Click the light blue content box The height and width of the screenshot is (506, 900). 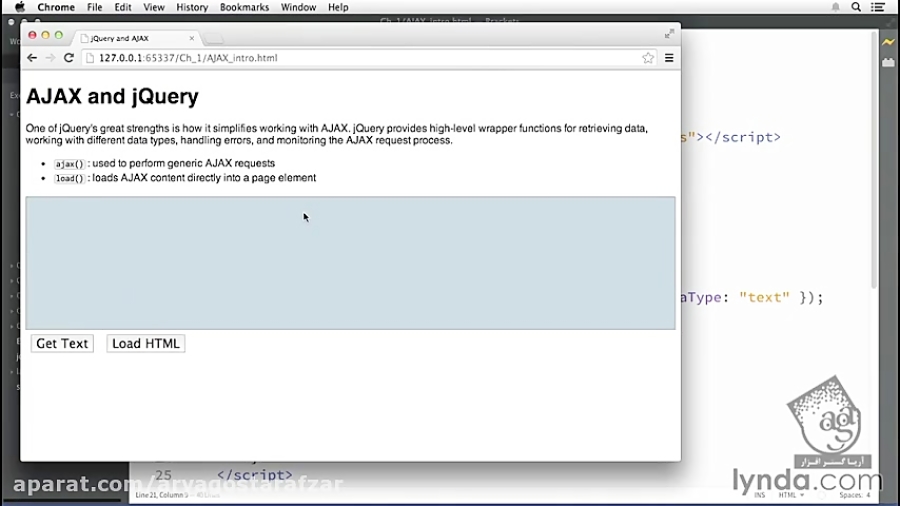(x=351, y=263)
